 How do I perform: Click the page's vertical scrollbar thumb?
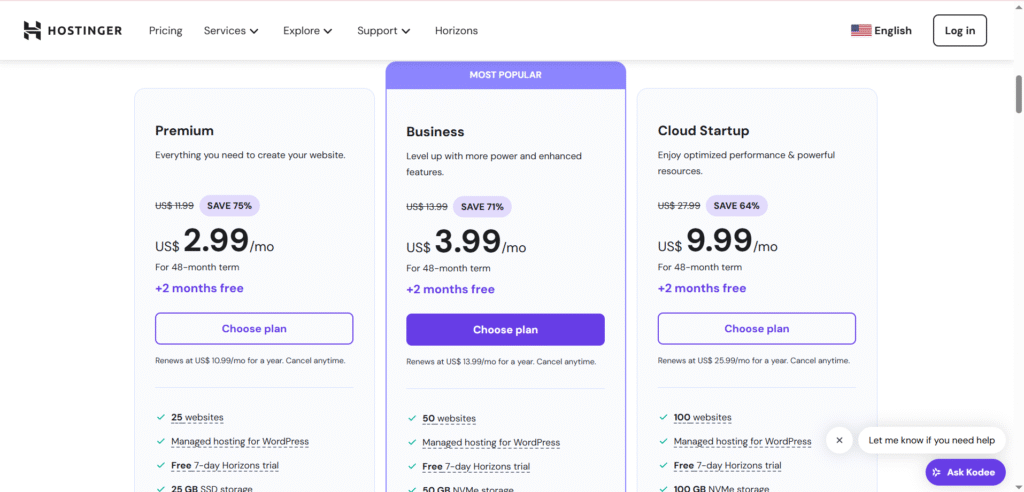pos(1019,94)
